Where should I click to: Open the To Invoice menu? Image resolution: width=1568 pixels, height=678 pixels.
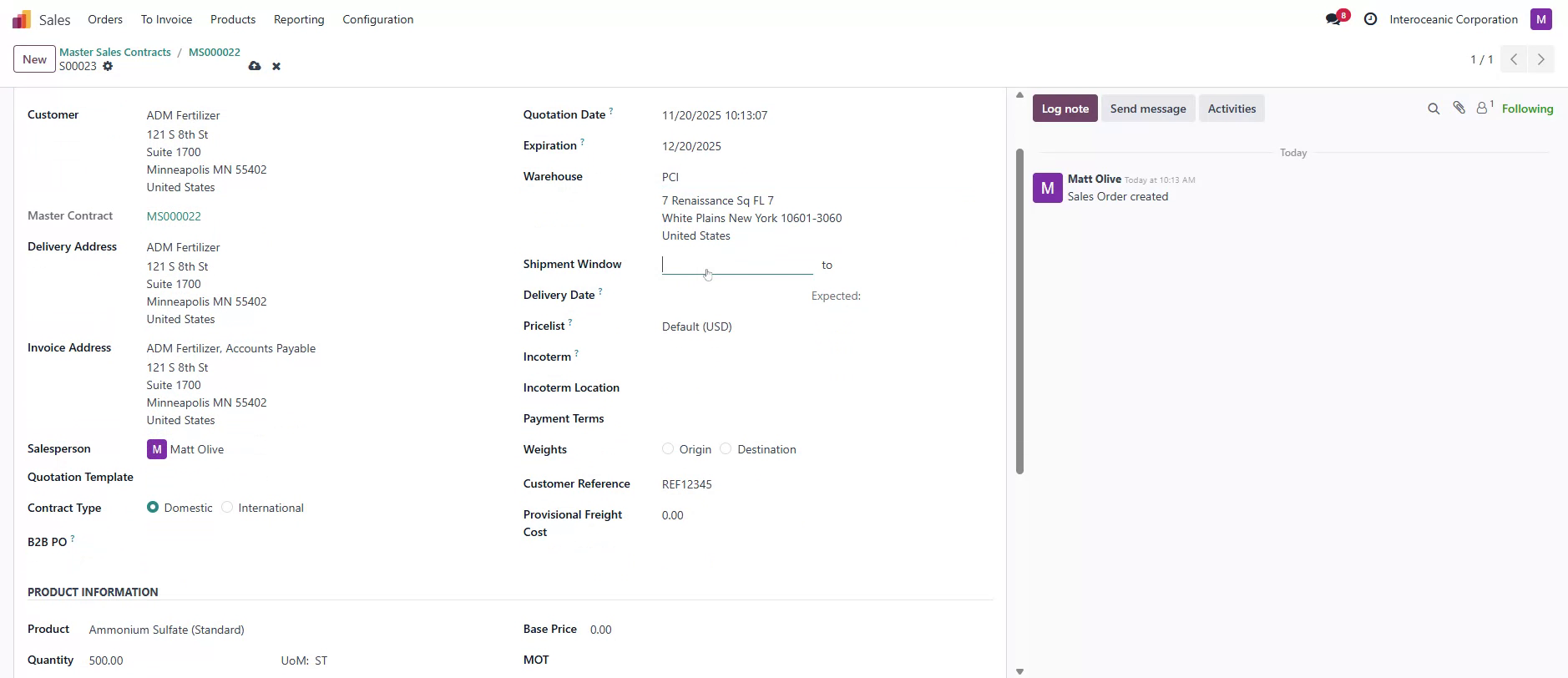[x=166, y=19]
